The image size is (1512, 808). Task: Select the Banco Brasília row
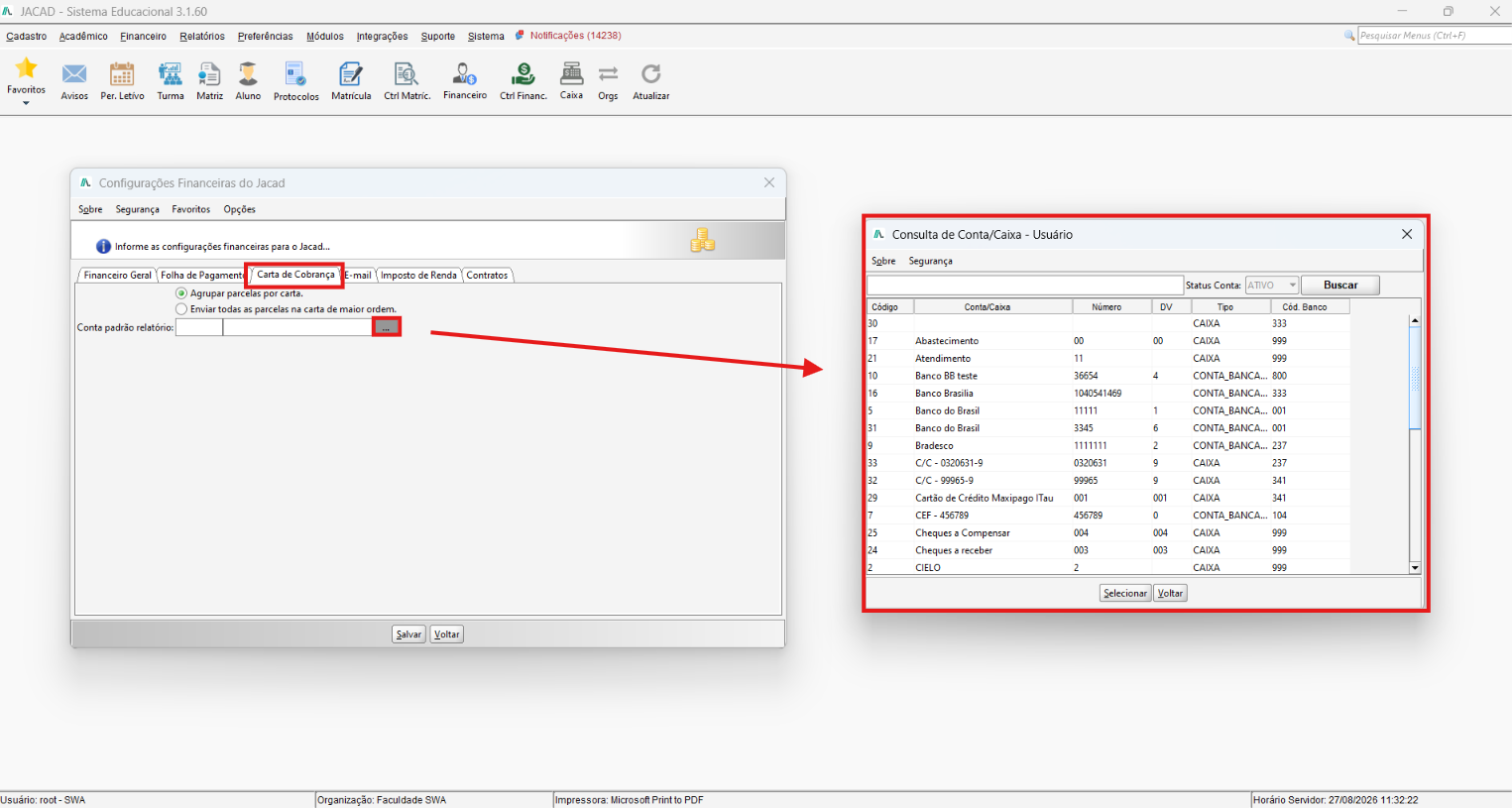tap(1107, 394)
